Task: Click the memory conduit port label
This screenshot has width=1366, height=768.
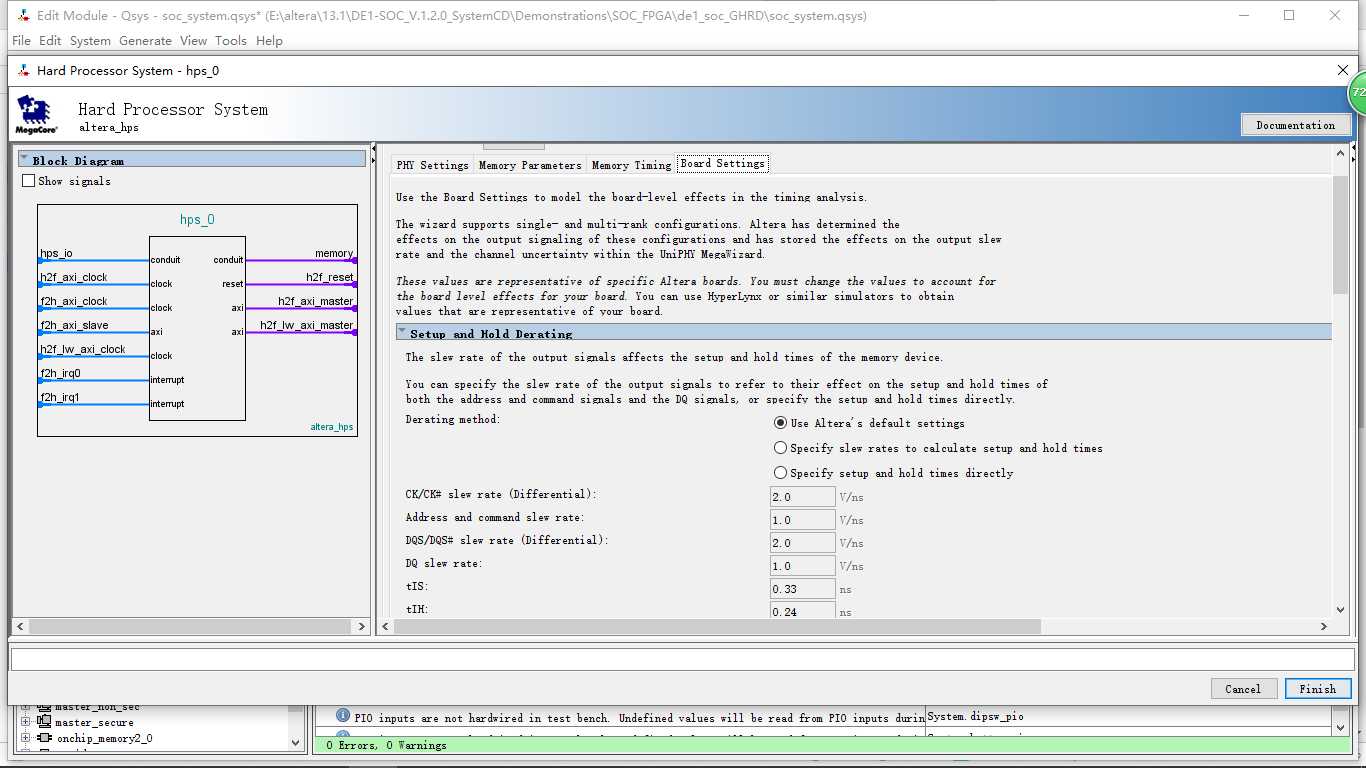Action: [x=334, y=254]
